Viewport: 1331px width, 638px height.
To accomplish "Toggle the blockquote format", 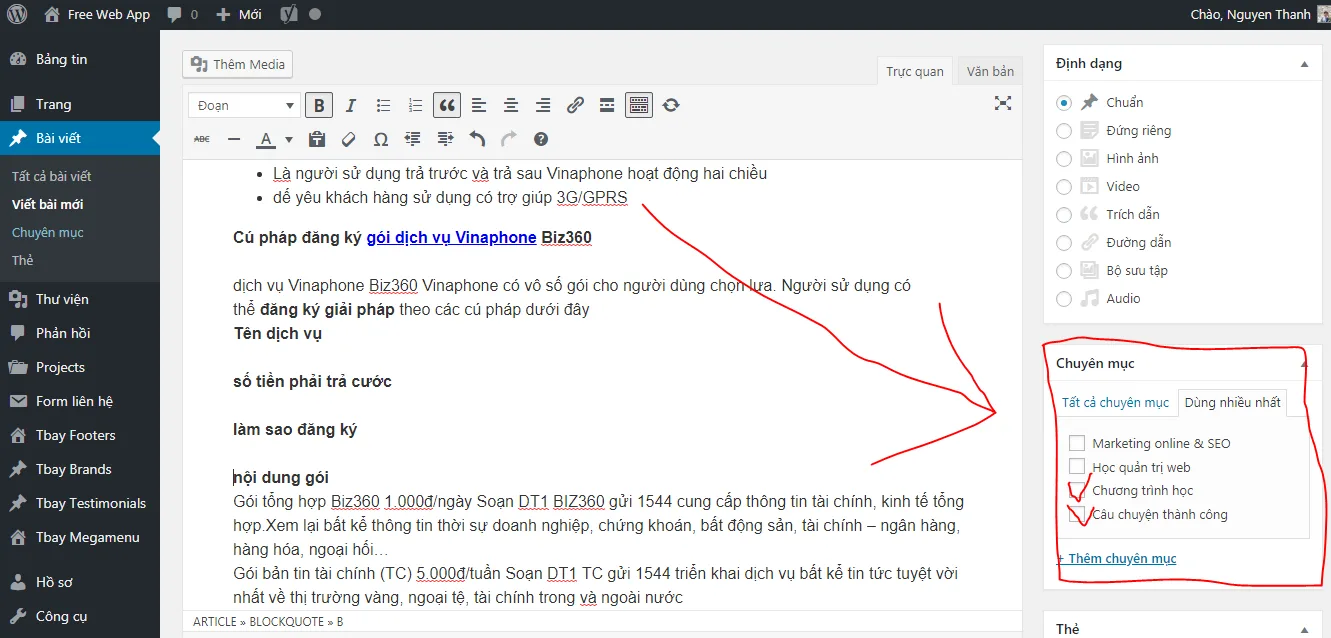I will [447, 105].
